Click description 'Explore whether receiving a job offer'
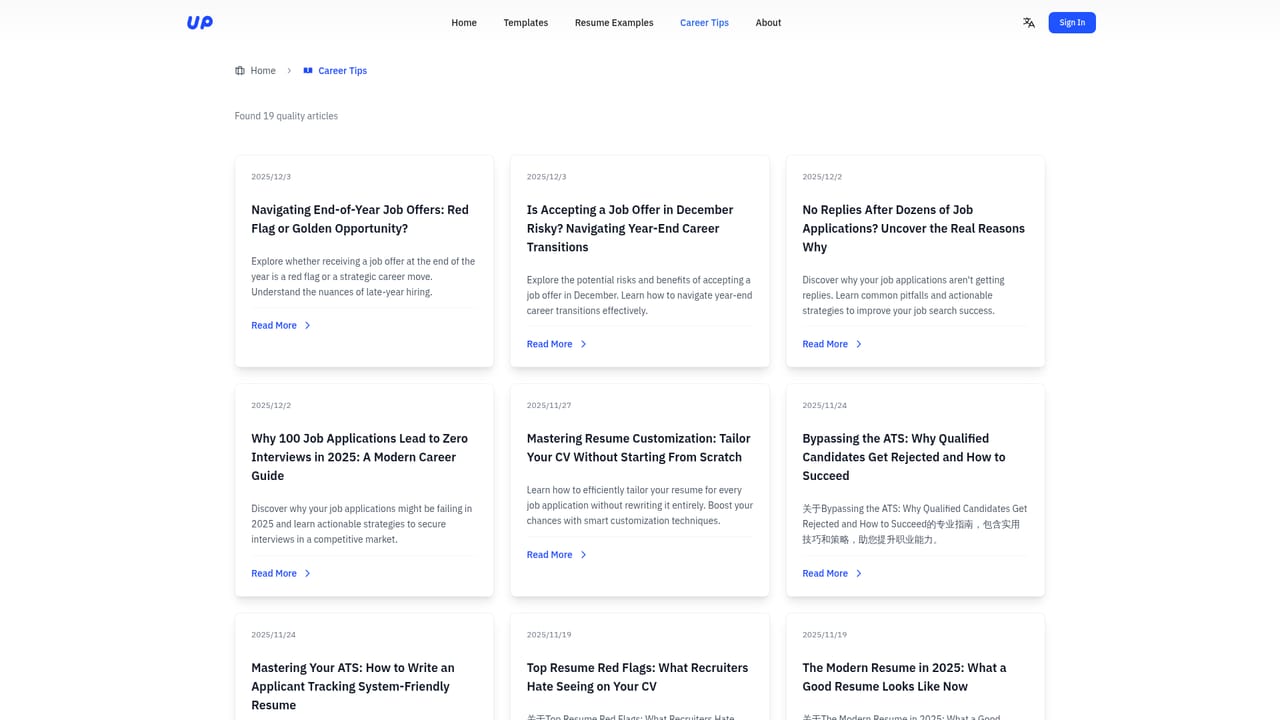1280x720 pixels. click(x=363, y=277)
